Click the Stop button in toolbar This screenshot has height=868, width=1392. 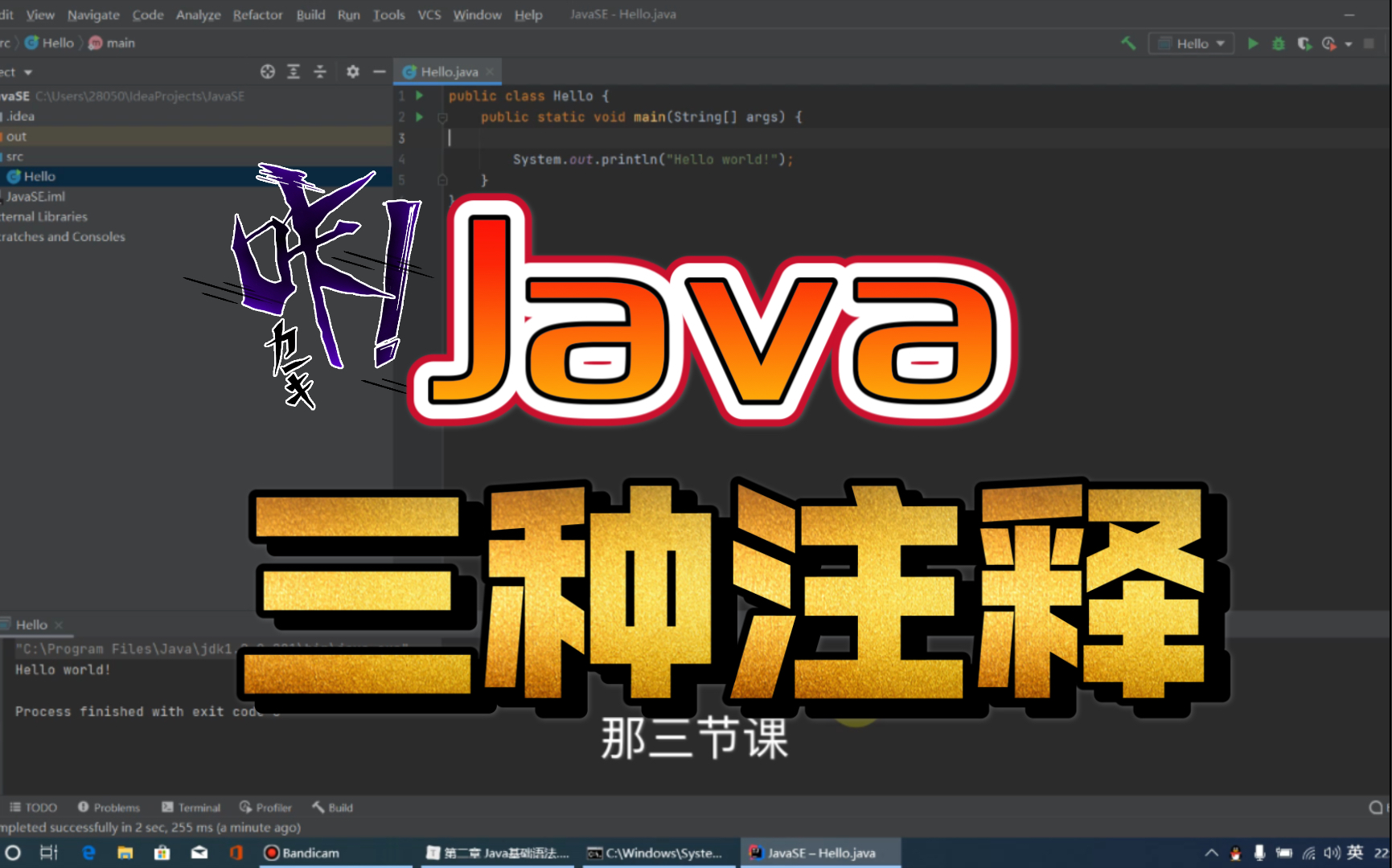pos(1369,43)
